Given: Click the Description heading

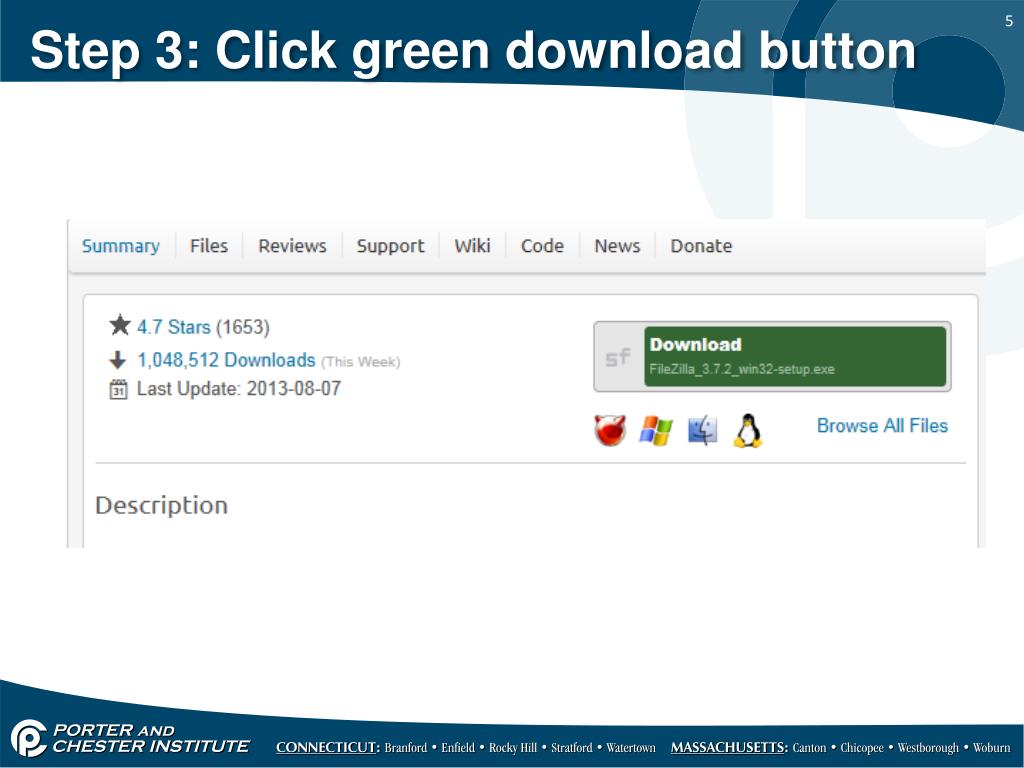Looking at the screenshot, I should [x=161, y=505].
